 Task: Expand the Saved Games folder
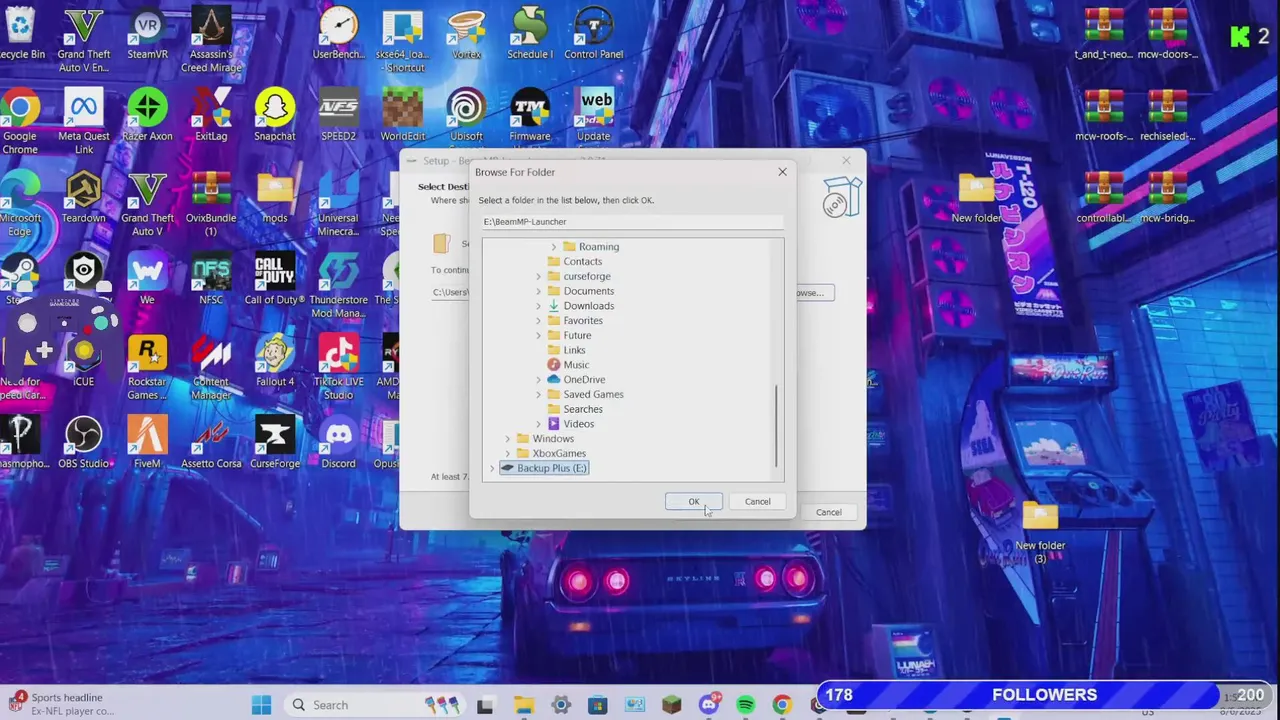(539, 394)
